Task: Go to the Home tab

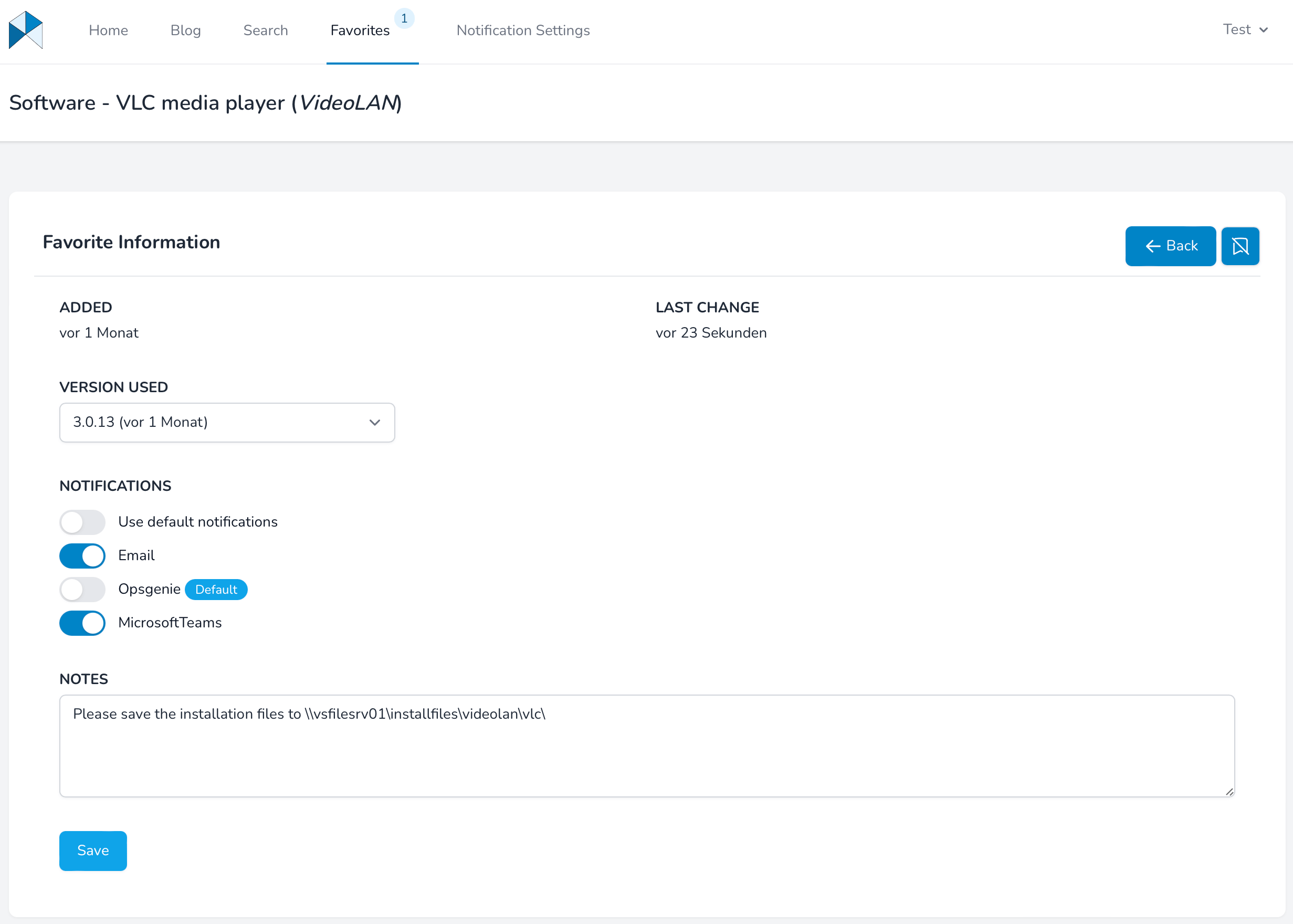Action: [108, 30]
